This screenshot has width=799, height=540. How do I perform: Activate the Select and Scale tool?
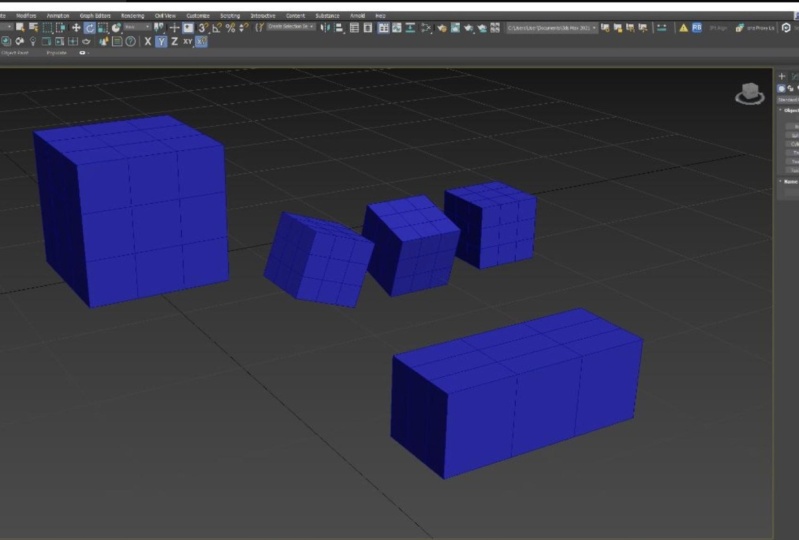click(102, 28)
